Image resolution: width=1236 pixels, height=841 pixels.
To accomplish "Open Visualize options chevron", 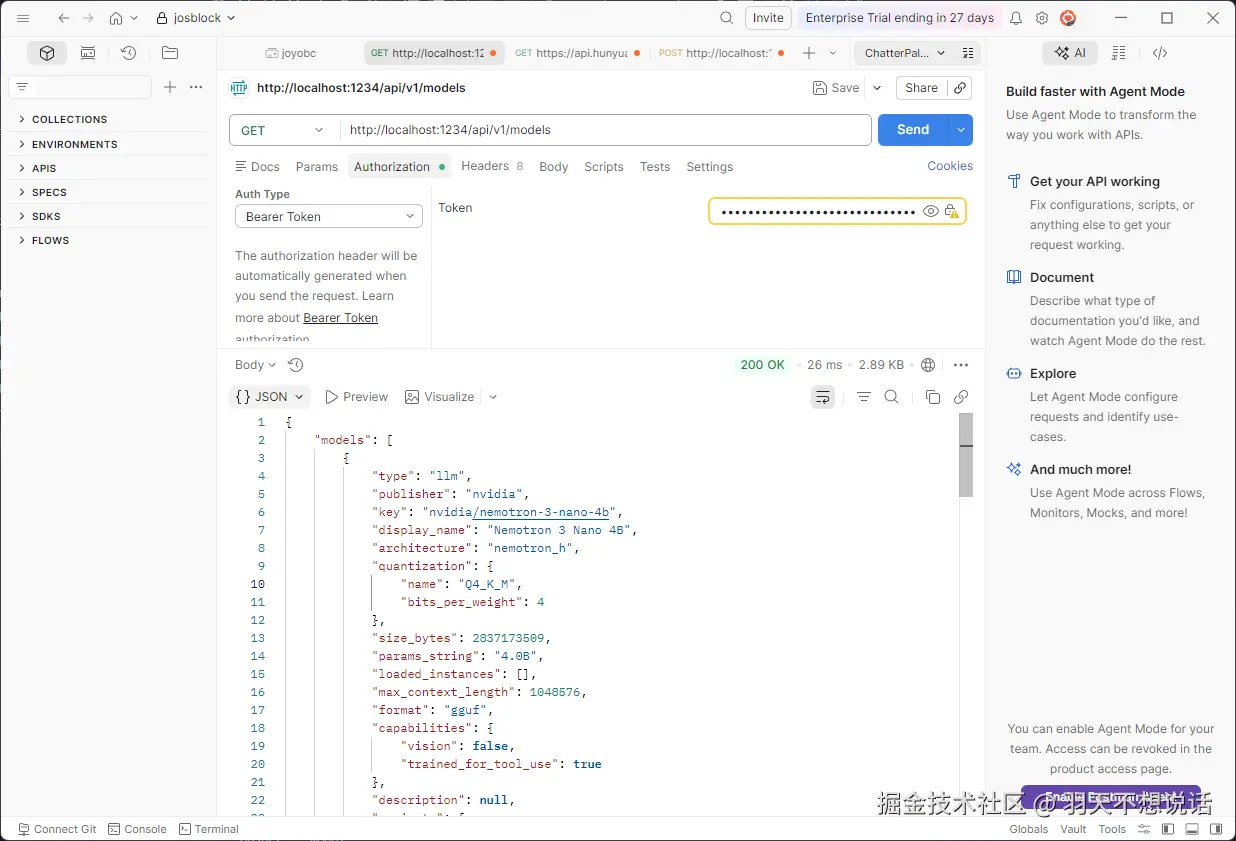I will point(493,397).
